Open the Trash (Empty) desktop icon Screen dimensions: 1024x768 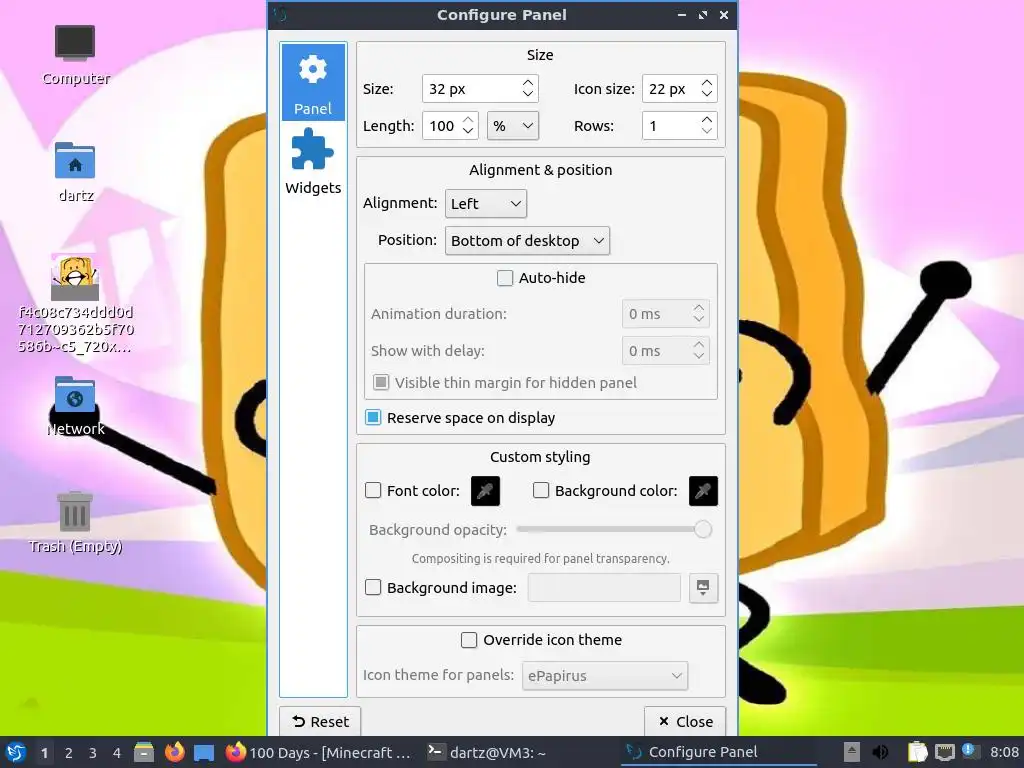pyautogui.click(x=75, y=522)
